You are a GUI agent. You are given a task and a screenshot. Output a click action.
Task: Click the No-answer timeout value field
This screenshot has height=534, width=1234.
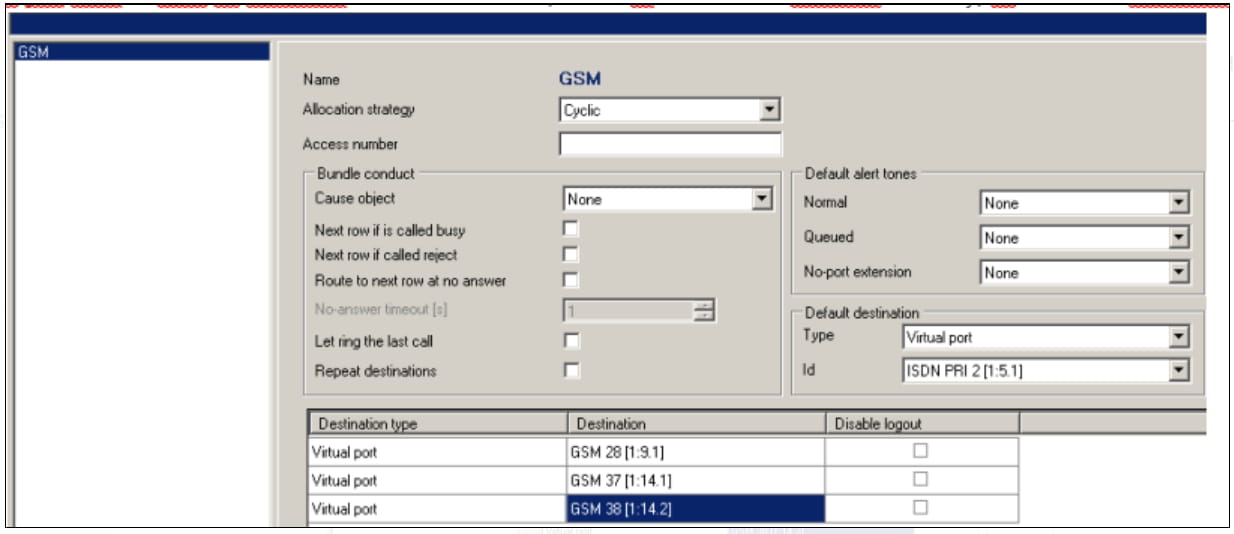tap(630, 311)
